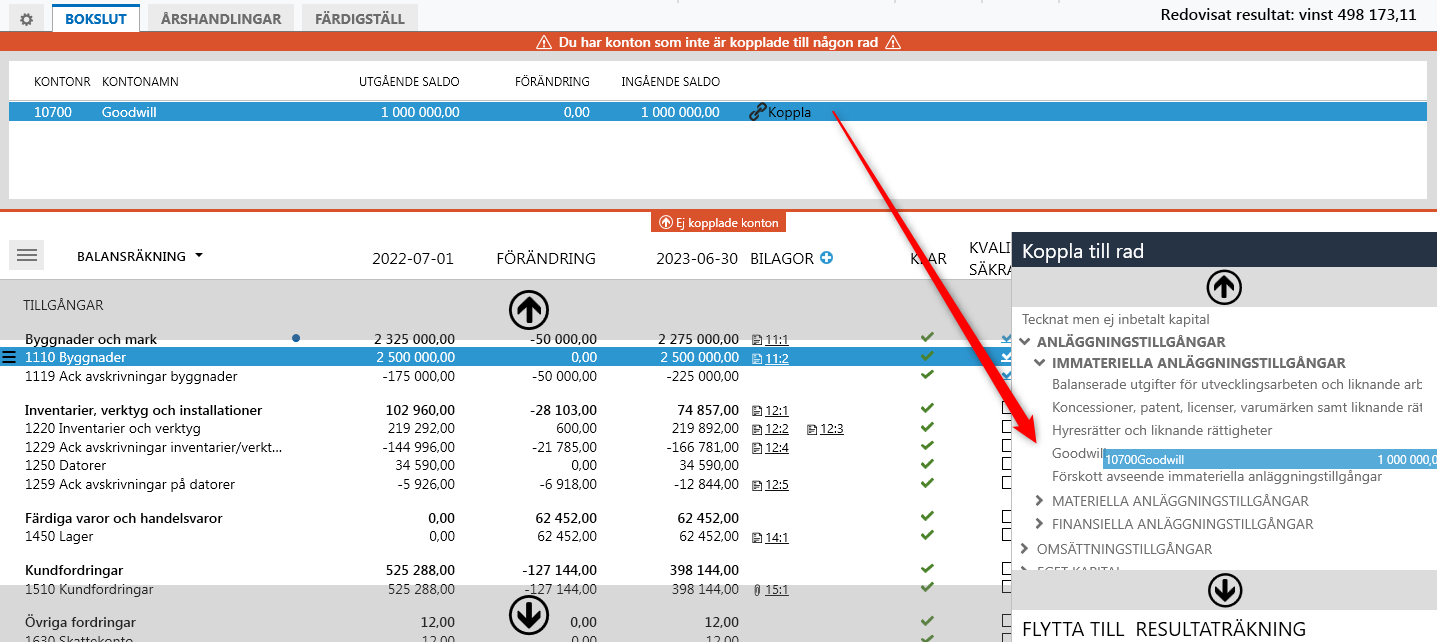Click the drag handle on row 1110 Byggnader
The width and height of the screenshot is (1437, 642).
(x=9, y=357)
